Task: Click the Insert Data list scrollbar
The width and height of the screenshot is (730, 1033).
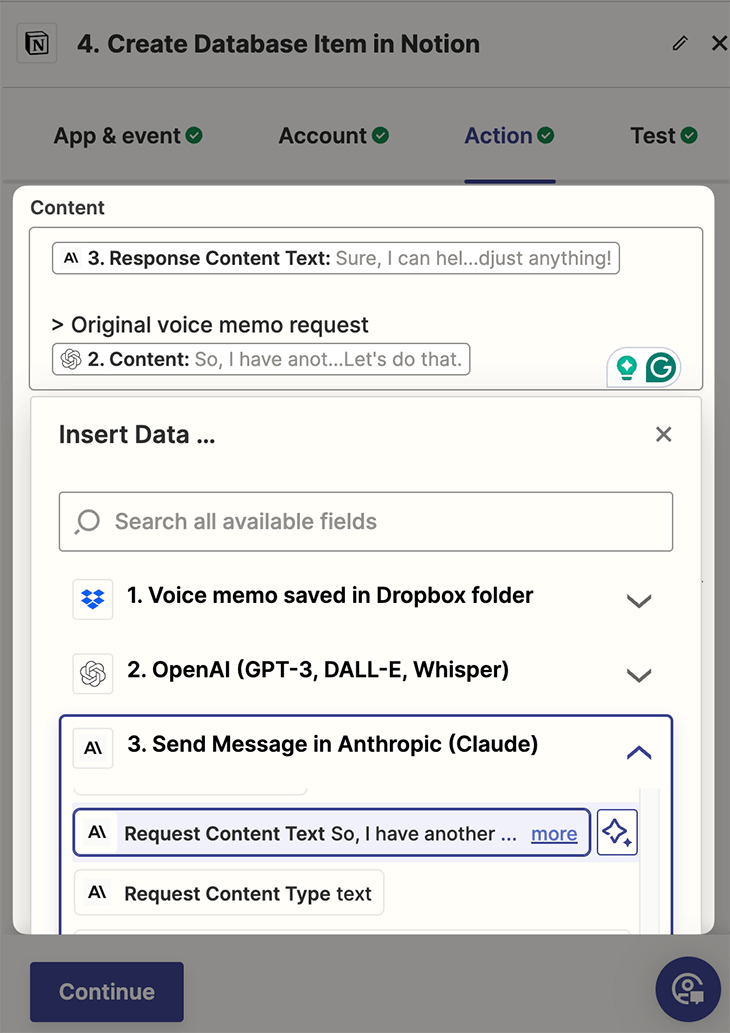Action: click(x=650, y=860)
